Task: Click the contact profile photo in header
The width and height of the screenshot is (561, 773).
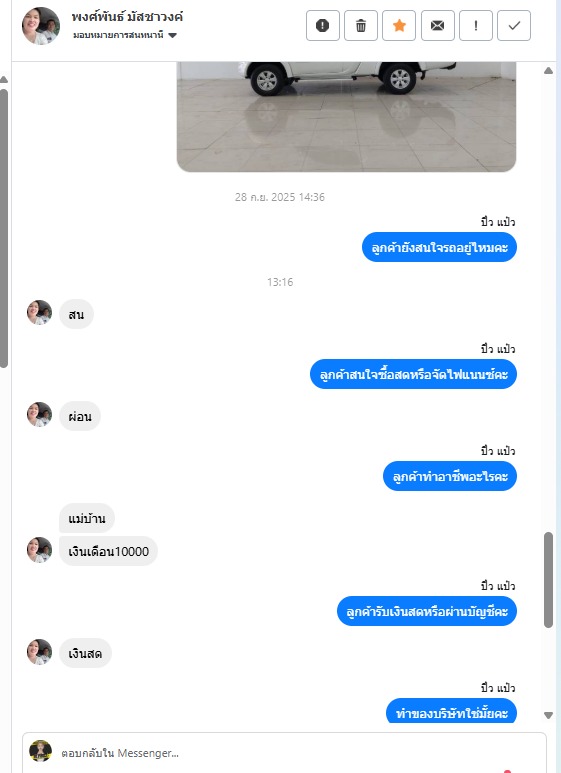Action: click(x=41, y=26)
